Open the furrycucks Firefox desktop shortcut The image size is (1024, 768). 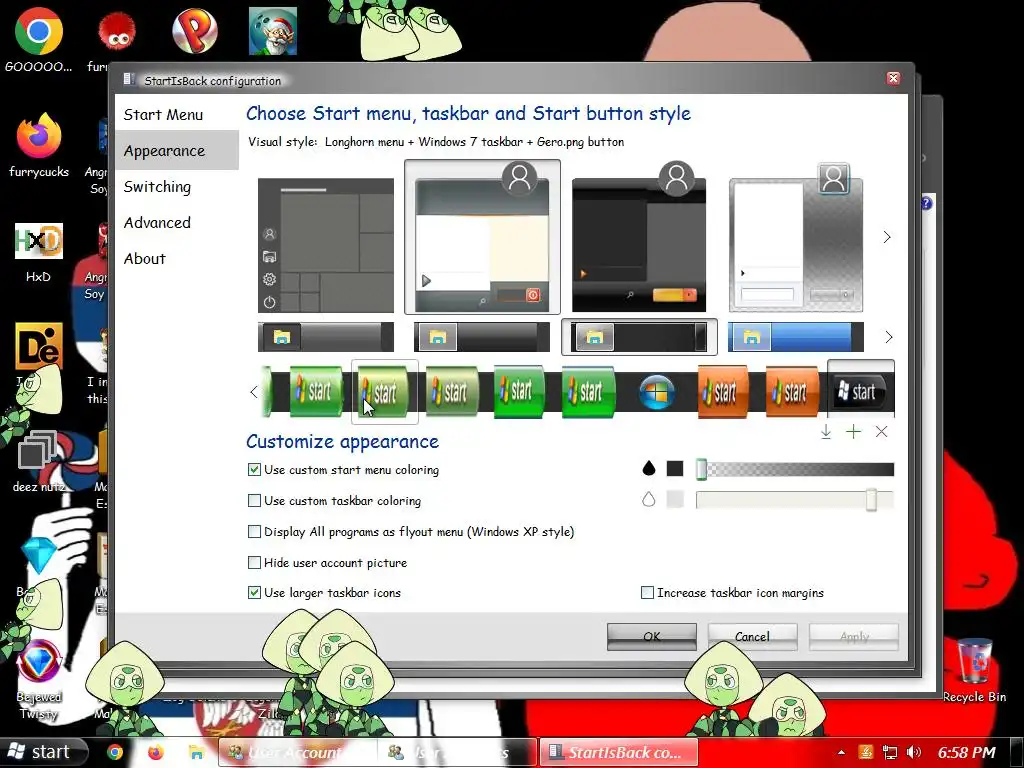(39, 145)
